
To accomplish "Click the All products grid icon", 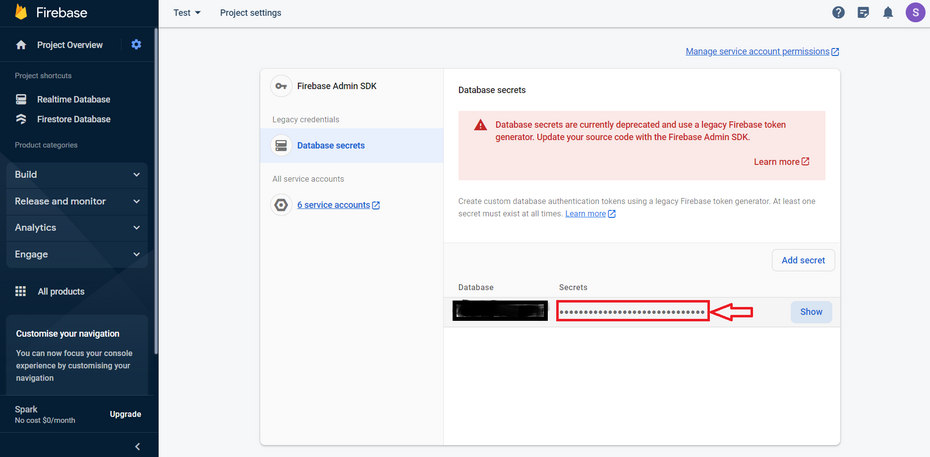I will click(21, 292).
